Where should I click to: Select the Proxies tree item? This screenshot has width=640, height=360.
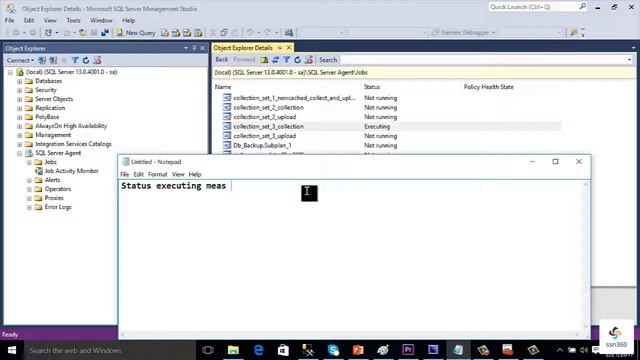click(54, 198)
